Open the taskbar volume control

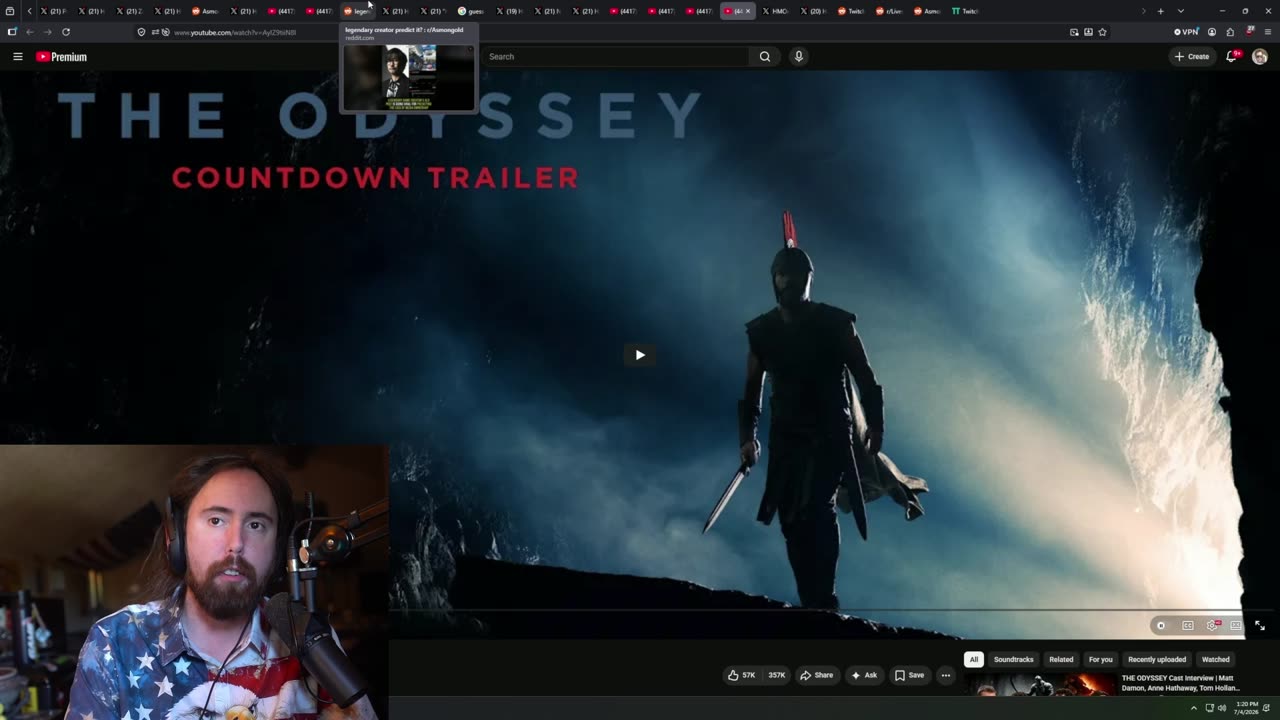tap(1222, 708)
